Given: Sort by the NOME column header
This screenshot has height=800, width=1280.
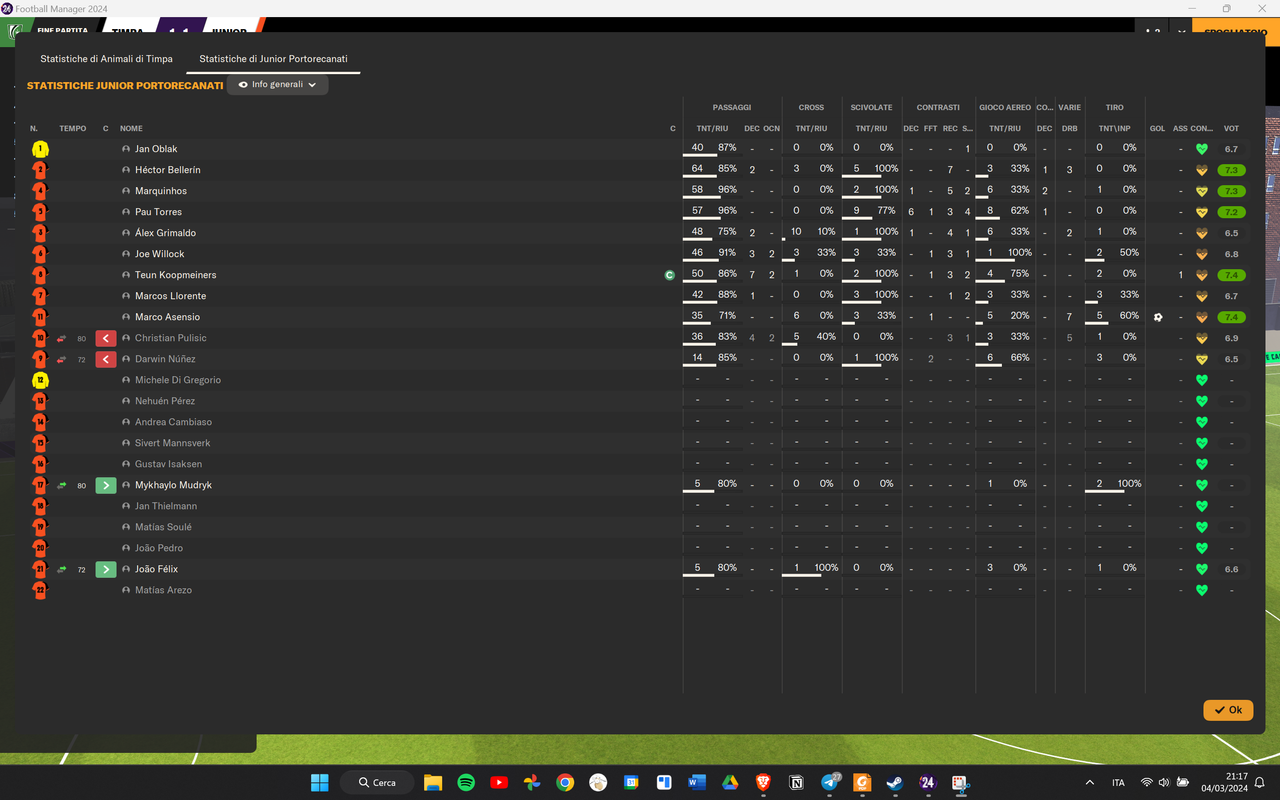Looking at the screenshot, I should tap(131, 128).
